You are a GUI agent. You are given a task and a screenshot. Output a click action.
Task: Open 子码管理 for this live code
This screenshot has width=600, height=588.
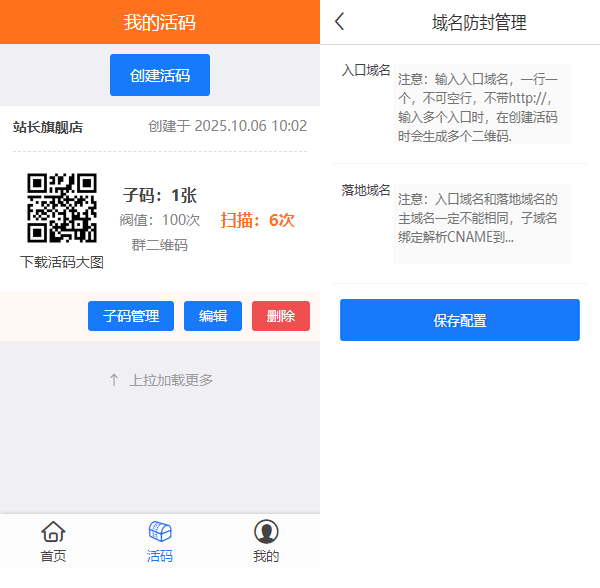coord(131,316)
